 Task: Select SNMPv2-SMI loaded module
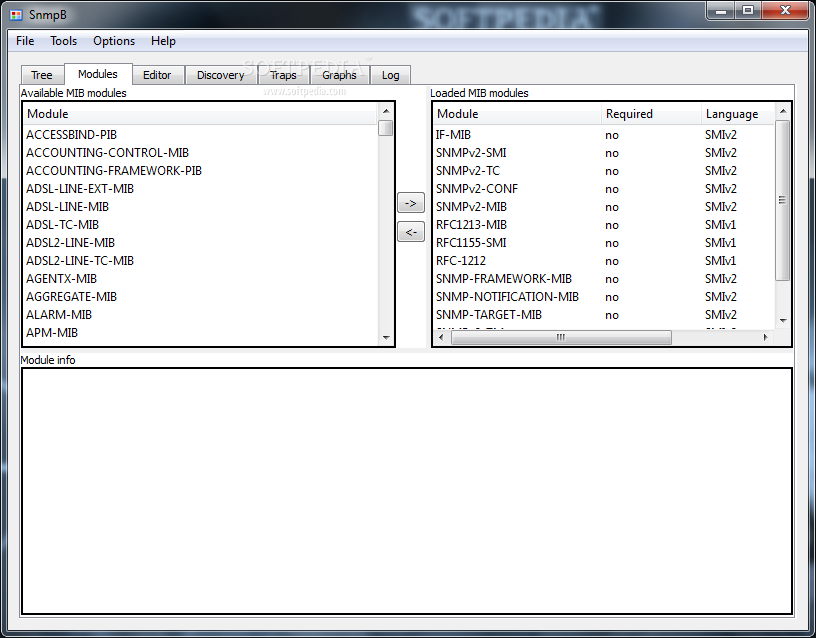470,152
